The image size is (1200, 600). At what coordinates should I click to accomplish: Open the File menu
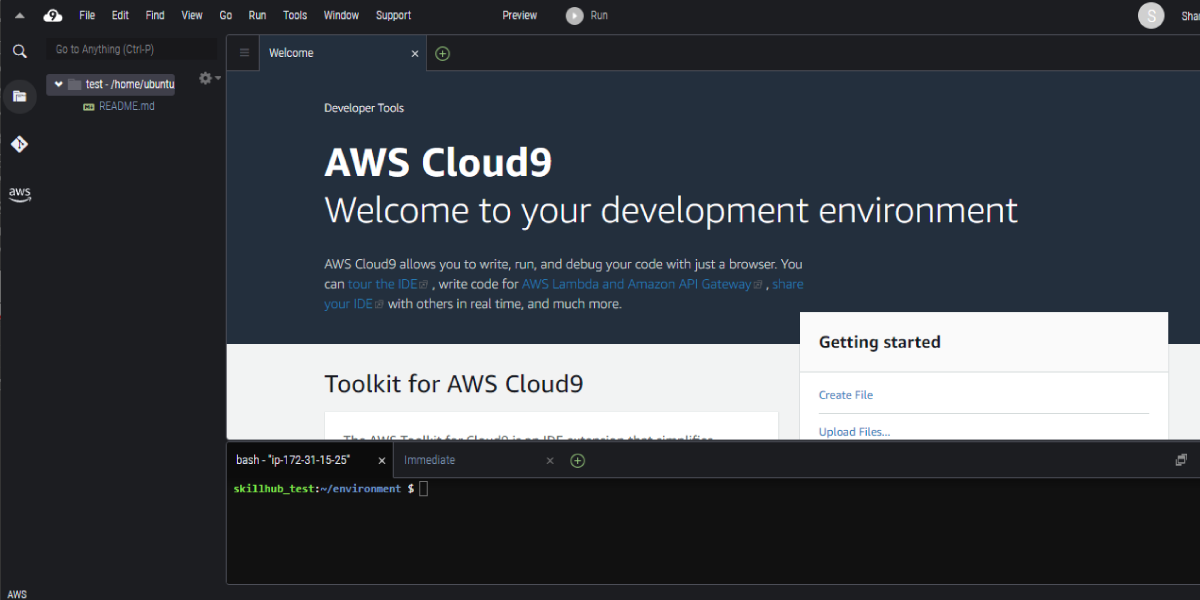[x=87, y=15]
